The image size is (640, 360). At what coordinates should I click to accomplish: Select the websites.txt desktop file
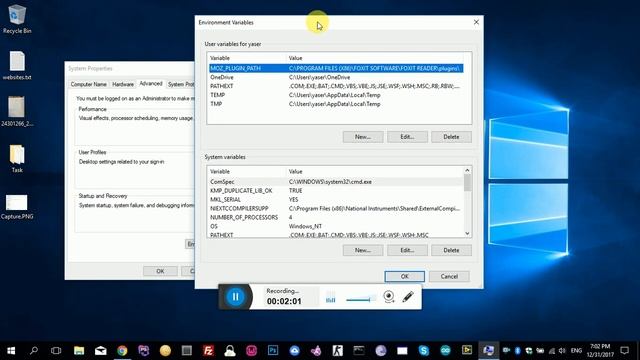[x=17, y=65]
